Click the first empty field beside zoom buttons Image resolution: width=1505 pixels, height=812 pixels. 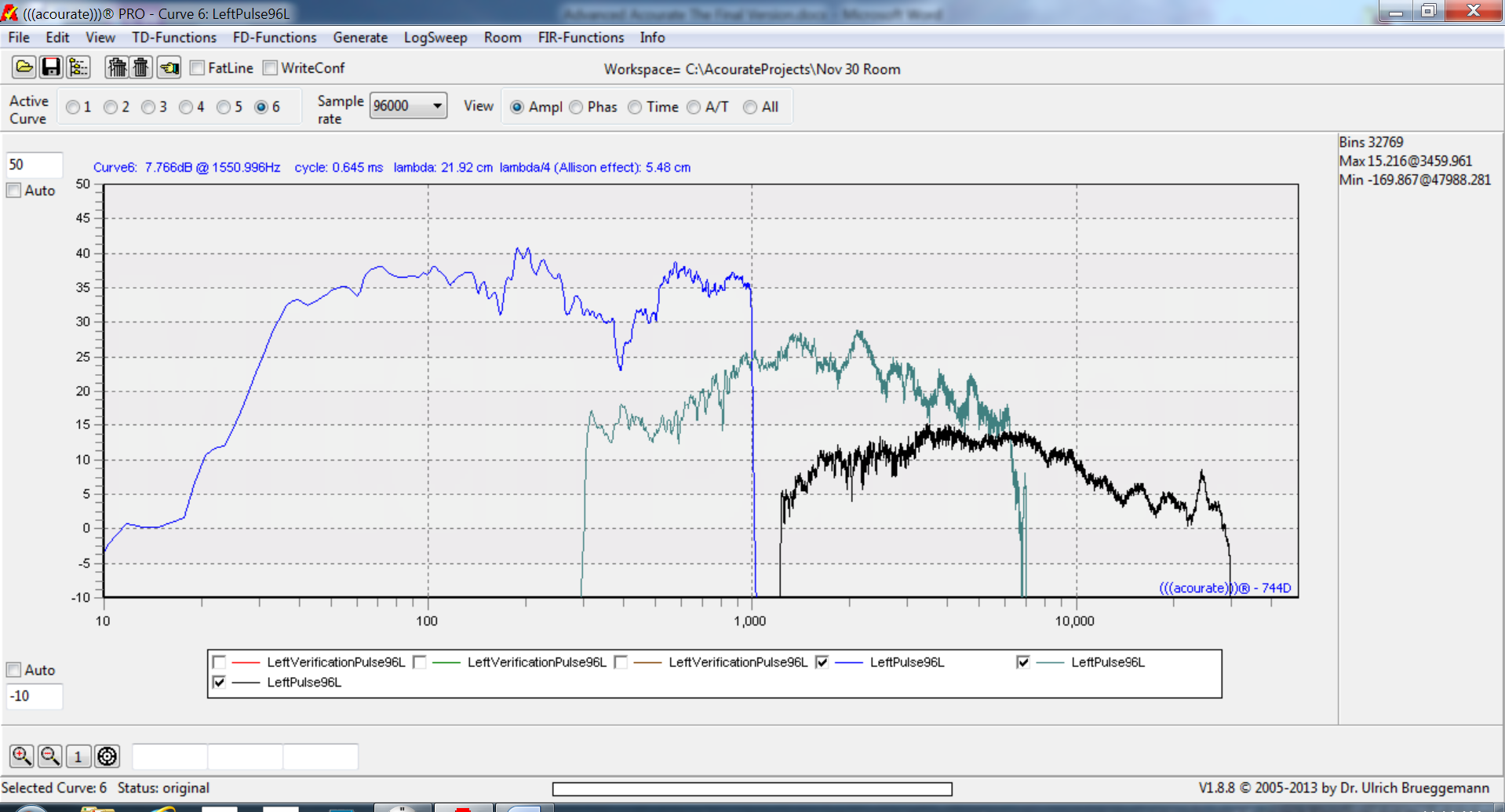pos(169,756)
